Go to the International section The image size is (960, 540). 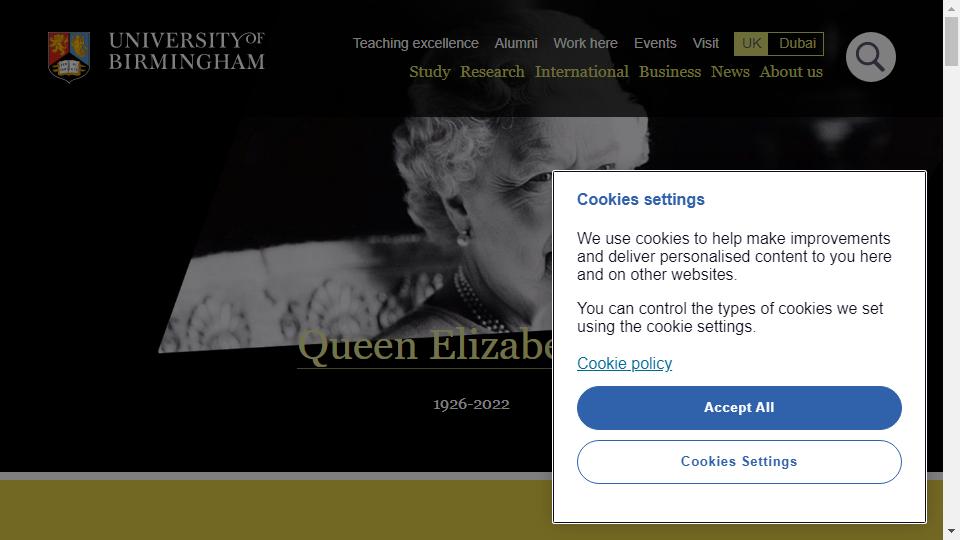582,72
